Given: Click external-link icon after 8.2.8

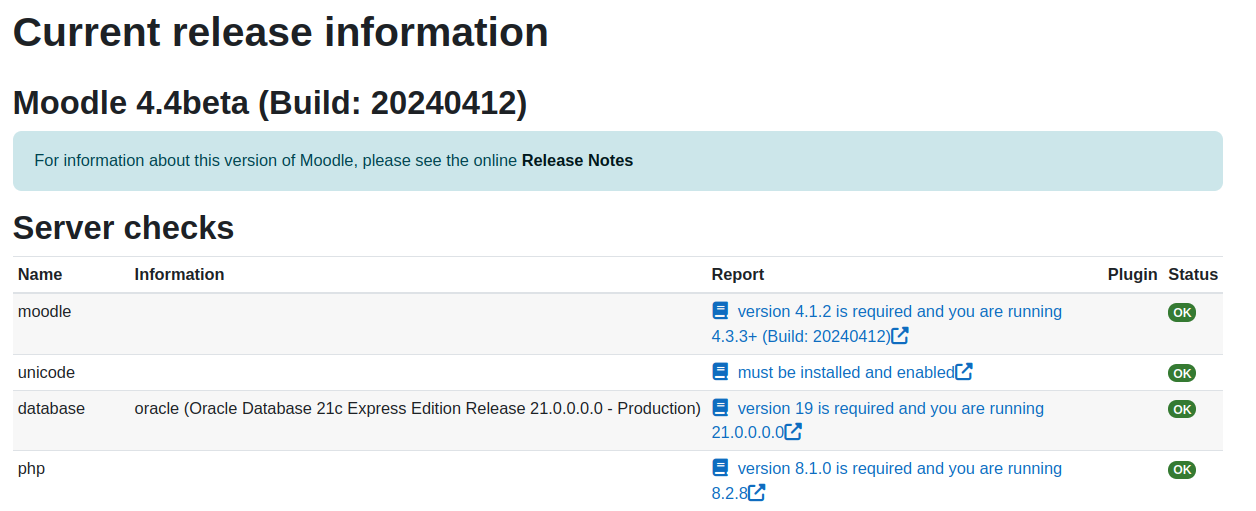Looking at the screenshot, I should tap(757, 492).
